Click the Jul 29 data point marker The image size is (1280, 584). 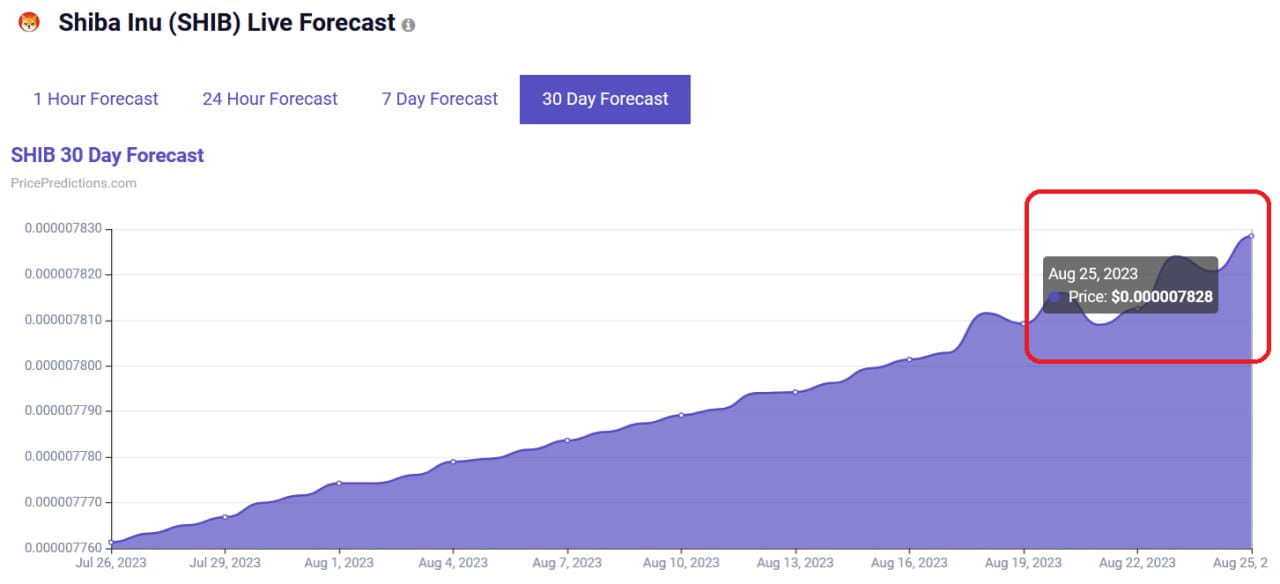click(225, 517)
